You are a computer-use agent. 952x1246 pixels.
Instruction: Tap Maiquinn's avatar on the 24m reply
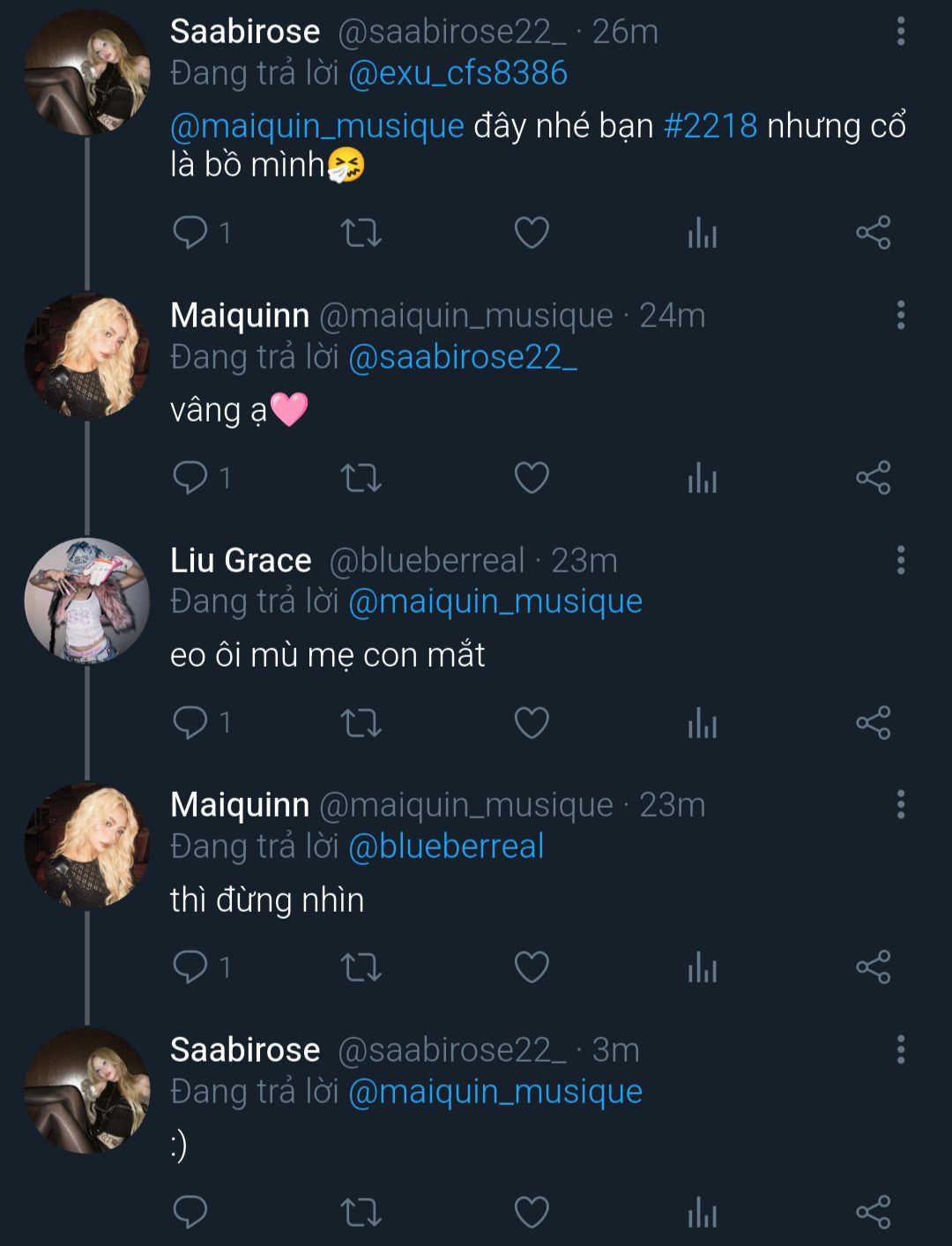[x=86, y=355]
